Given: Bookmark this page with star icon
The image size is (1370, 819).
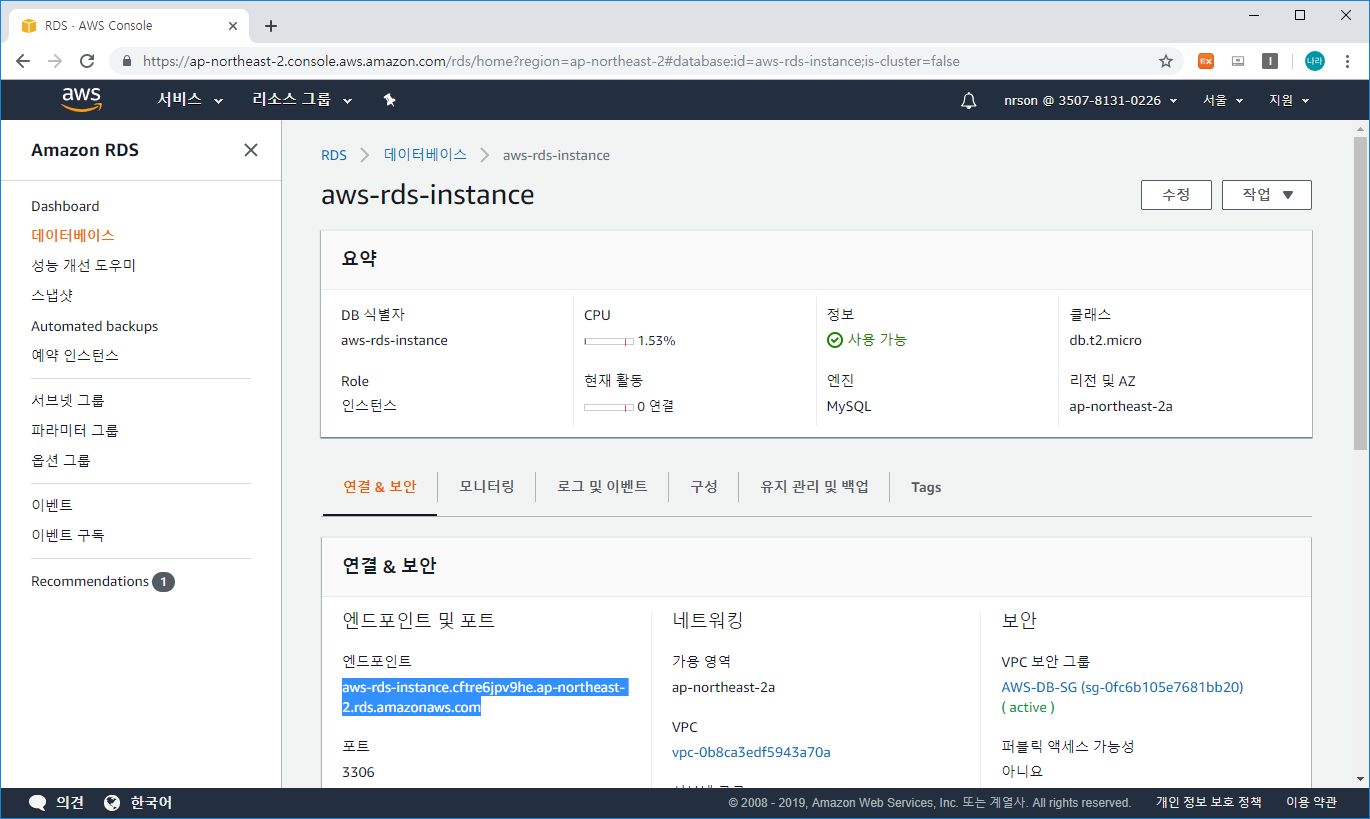Looking at the screenshot, I should click(1166, 61).
